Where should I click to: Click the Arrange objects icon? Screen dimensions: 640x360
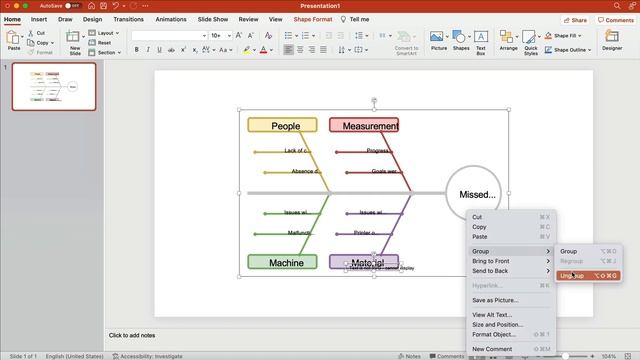pyautogui.click(x=507, y=37)
